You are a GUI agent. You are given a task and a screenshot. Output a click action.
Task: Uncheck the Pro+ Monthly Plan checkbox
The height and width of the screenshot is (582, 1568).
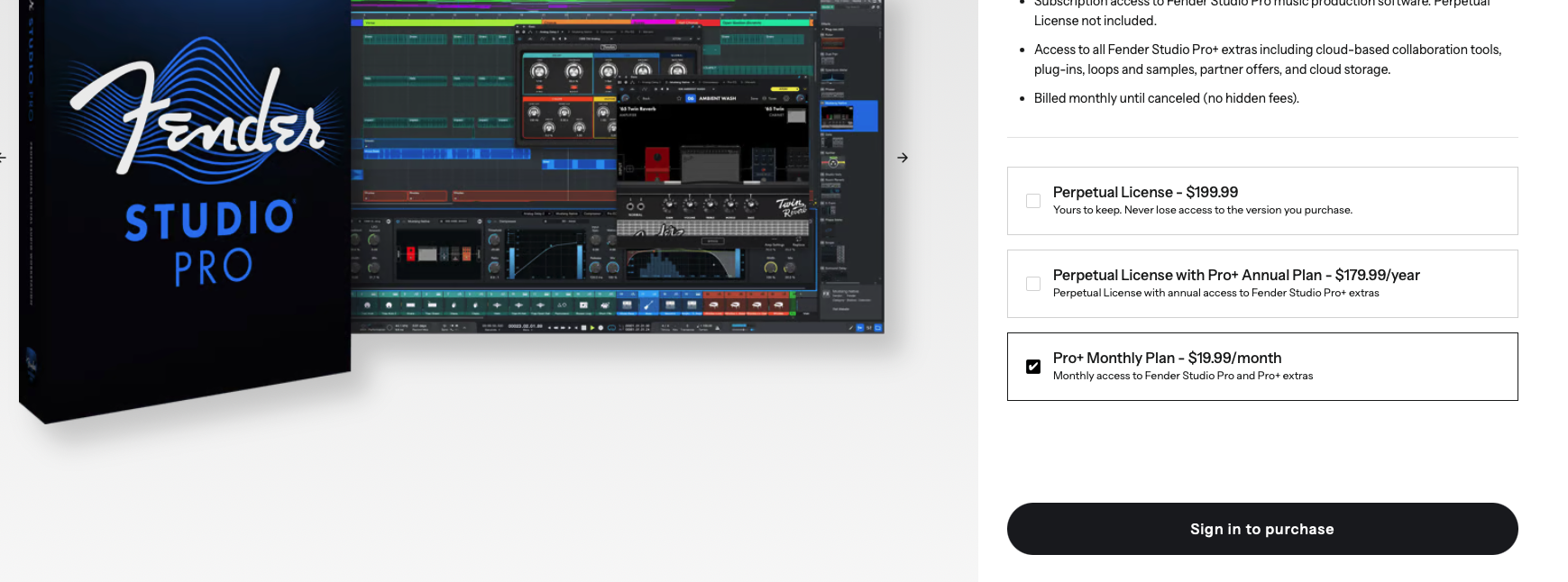(1033, 367)
